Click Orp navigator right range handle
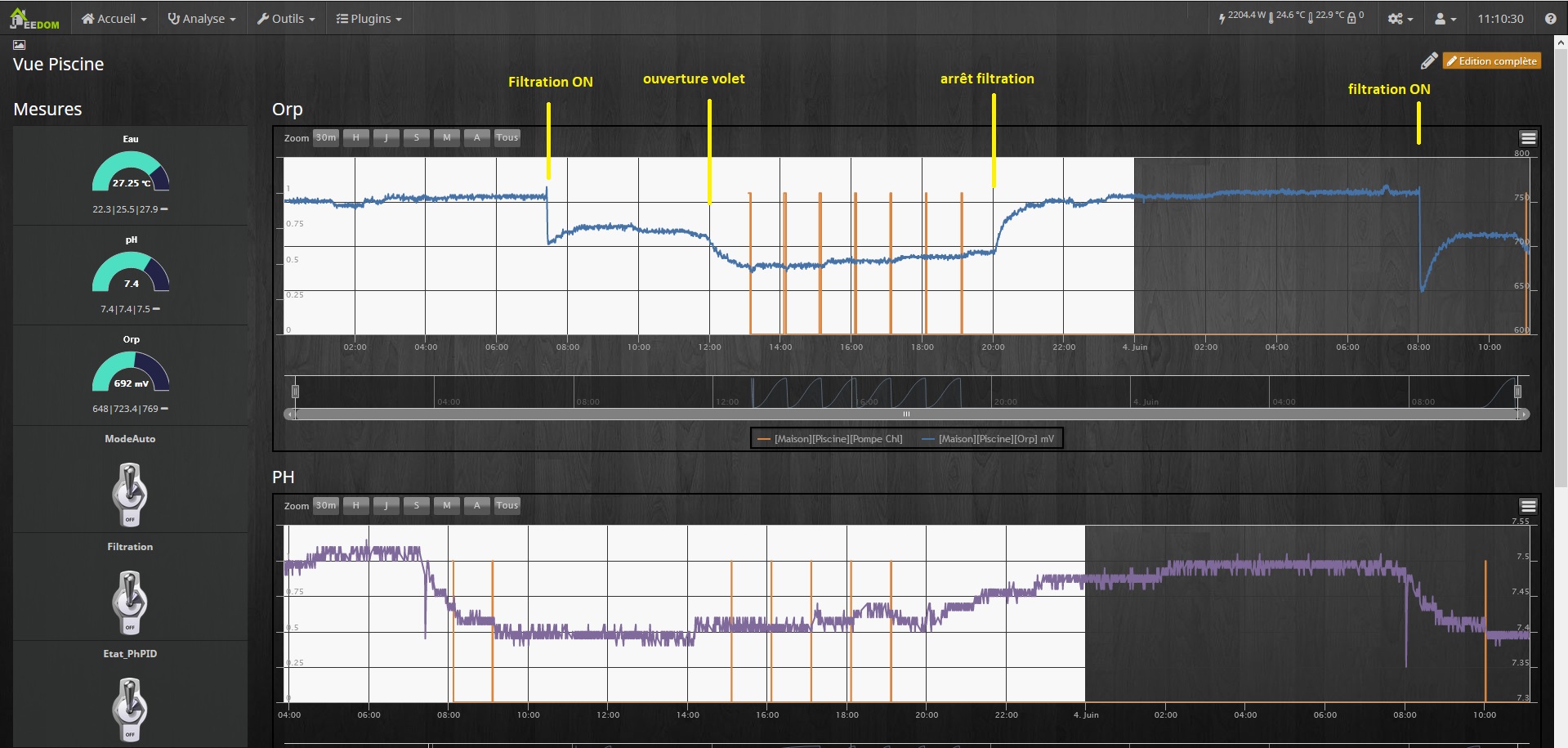The width and height of the screenshot is (1568, 748). [1517, 392]
